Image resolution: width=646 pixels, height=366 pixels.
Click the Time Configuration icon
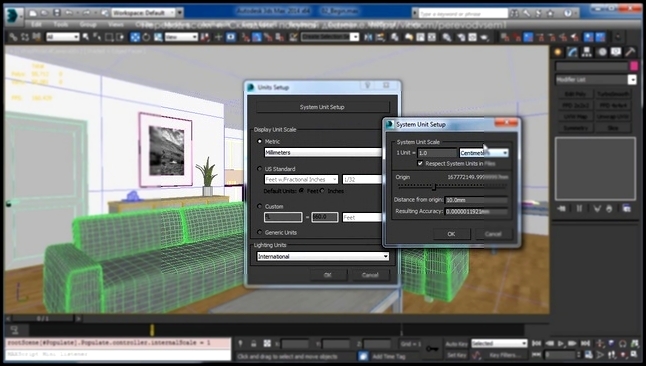tap(589, 354)
